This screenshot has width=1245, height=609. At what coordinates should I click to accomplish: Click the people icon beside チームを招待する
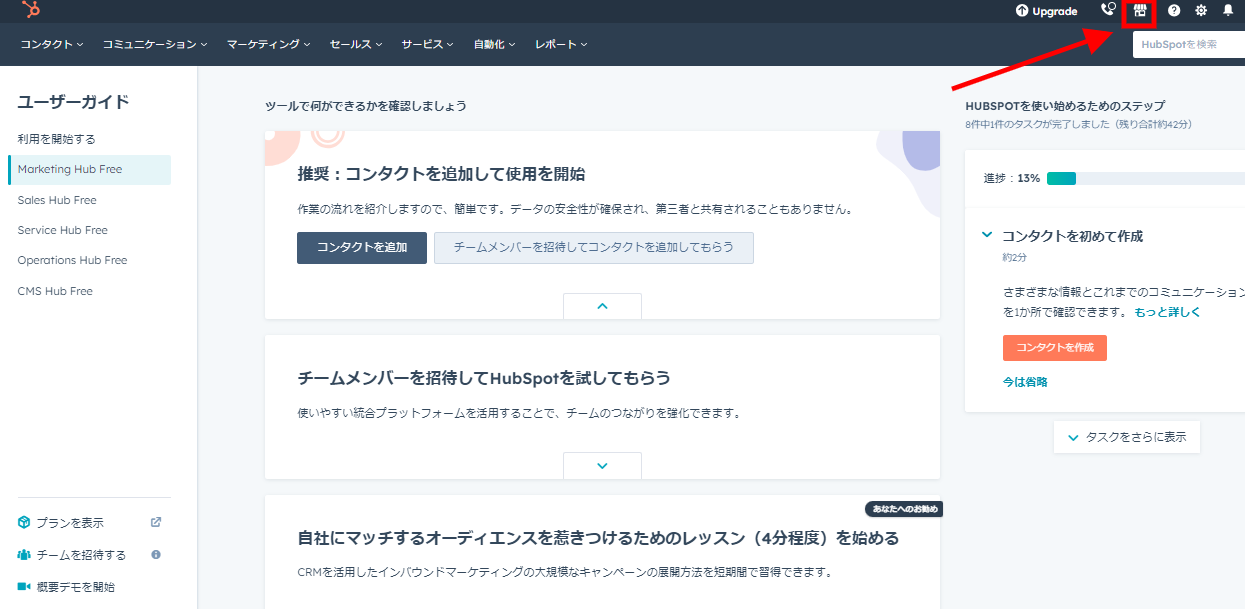24,555
